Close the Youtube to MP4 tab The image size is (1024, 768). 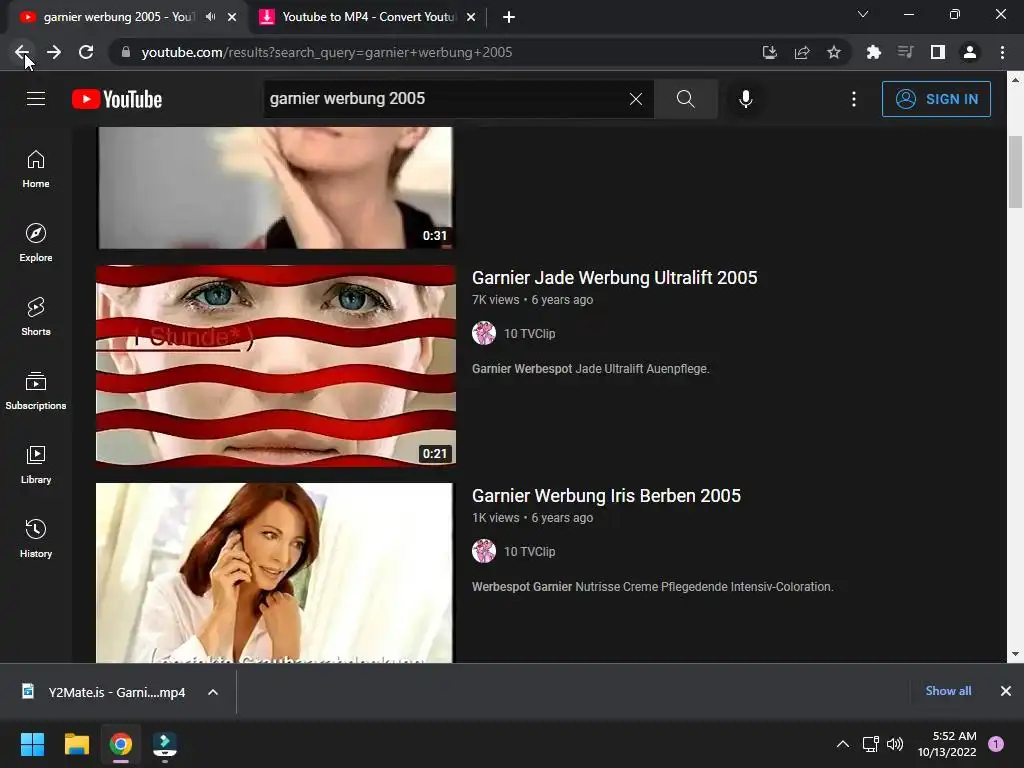(x=471, y=17)
